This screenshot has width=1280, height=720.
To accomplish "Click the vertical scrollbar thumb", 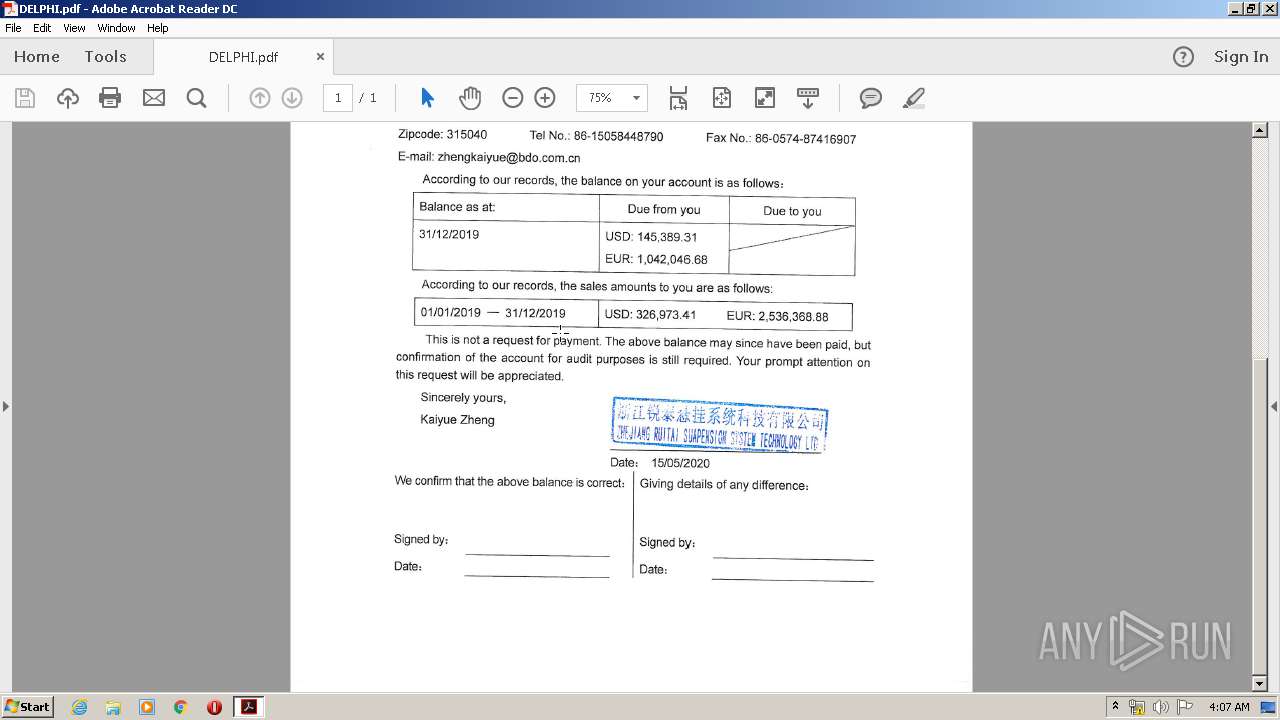I will click(x=1259, y=514).
